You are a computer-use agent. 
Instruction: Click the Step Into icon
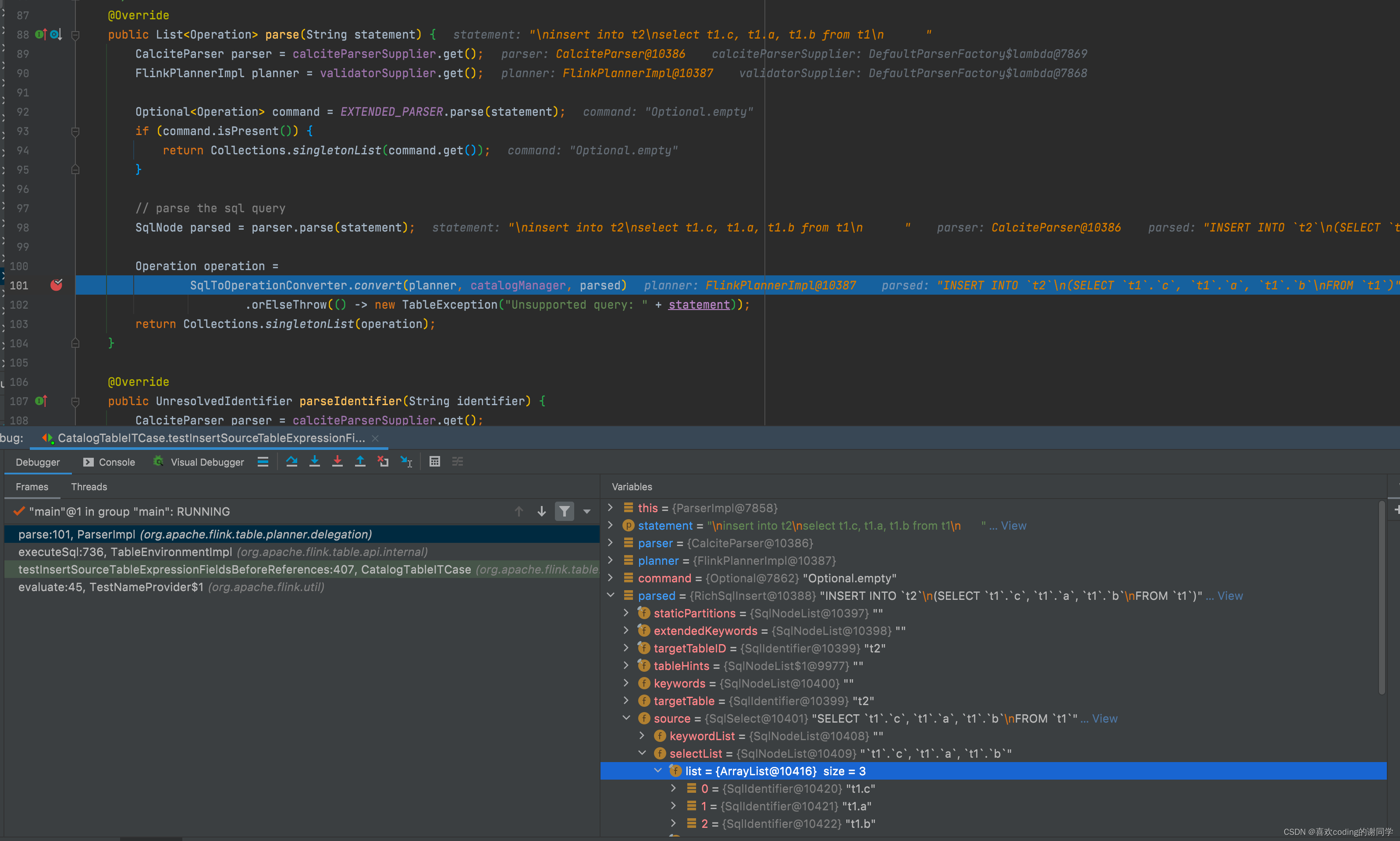(x=314, y=461)
